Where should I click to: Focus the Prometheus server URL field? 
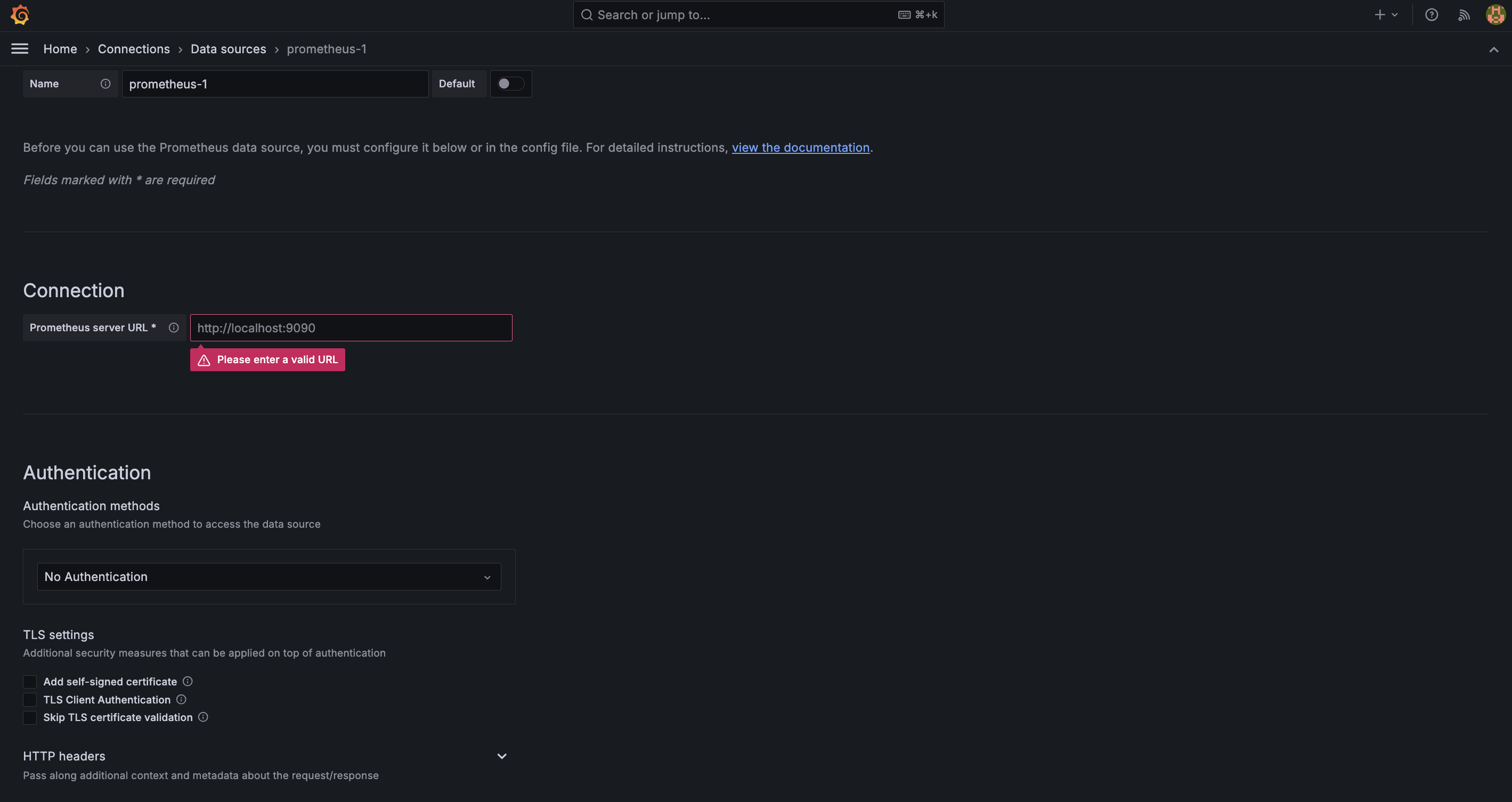tap(351, 328)
